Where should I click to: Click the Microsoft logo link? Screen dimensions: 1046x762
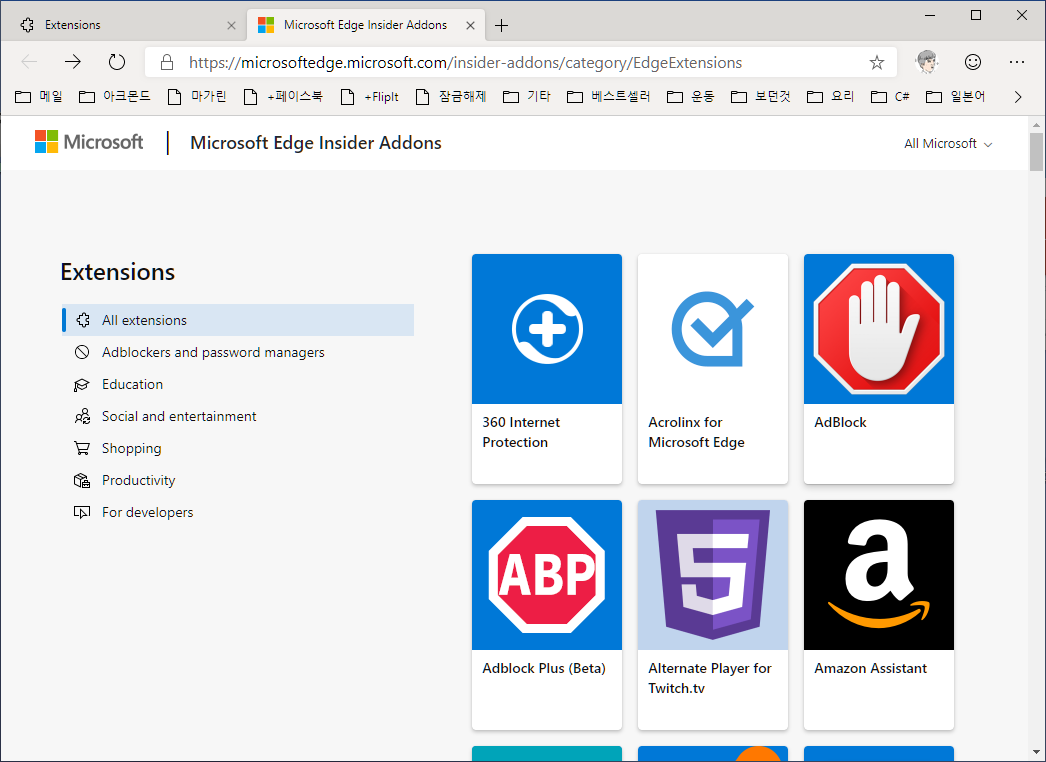point(89,142)
